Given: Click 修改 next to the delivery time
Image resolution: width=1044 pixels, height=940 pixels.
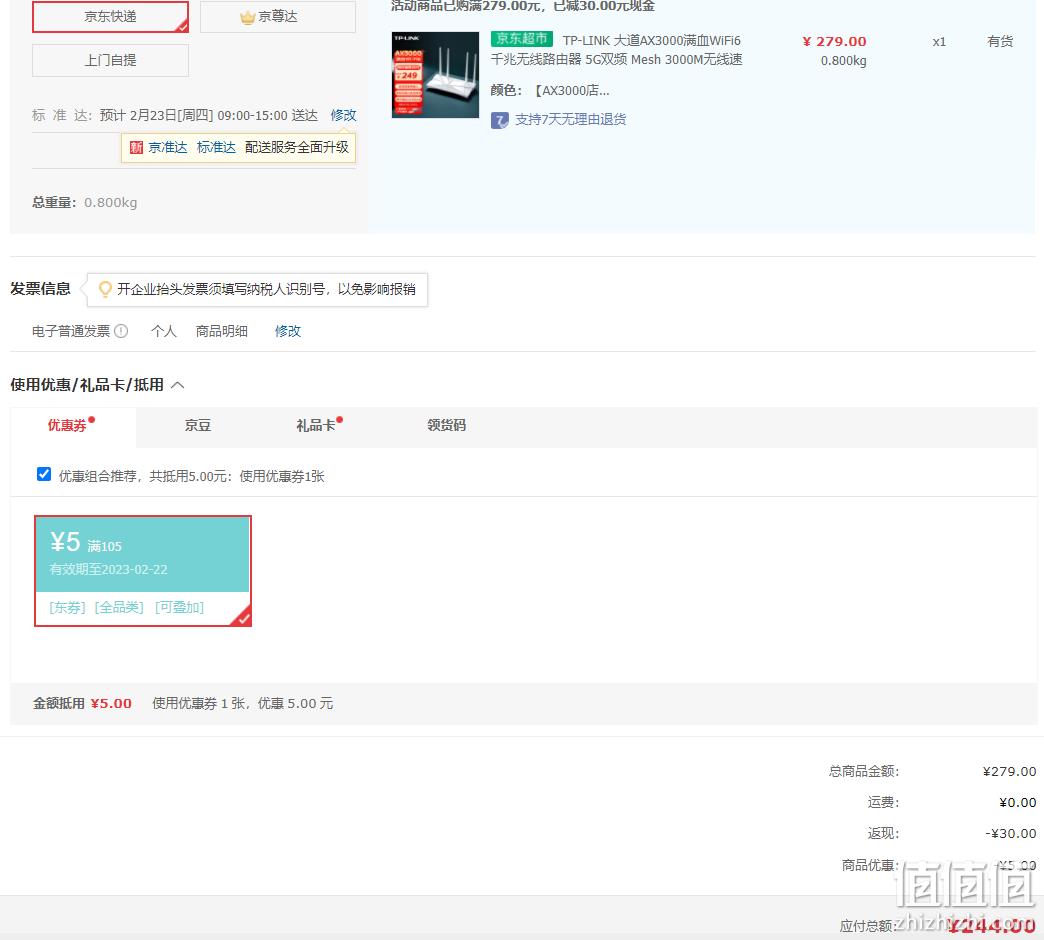Looking at the screenshot, I should pyautogui.click(x=344, y=115).
